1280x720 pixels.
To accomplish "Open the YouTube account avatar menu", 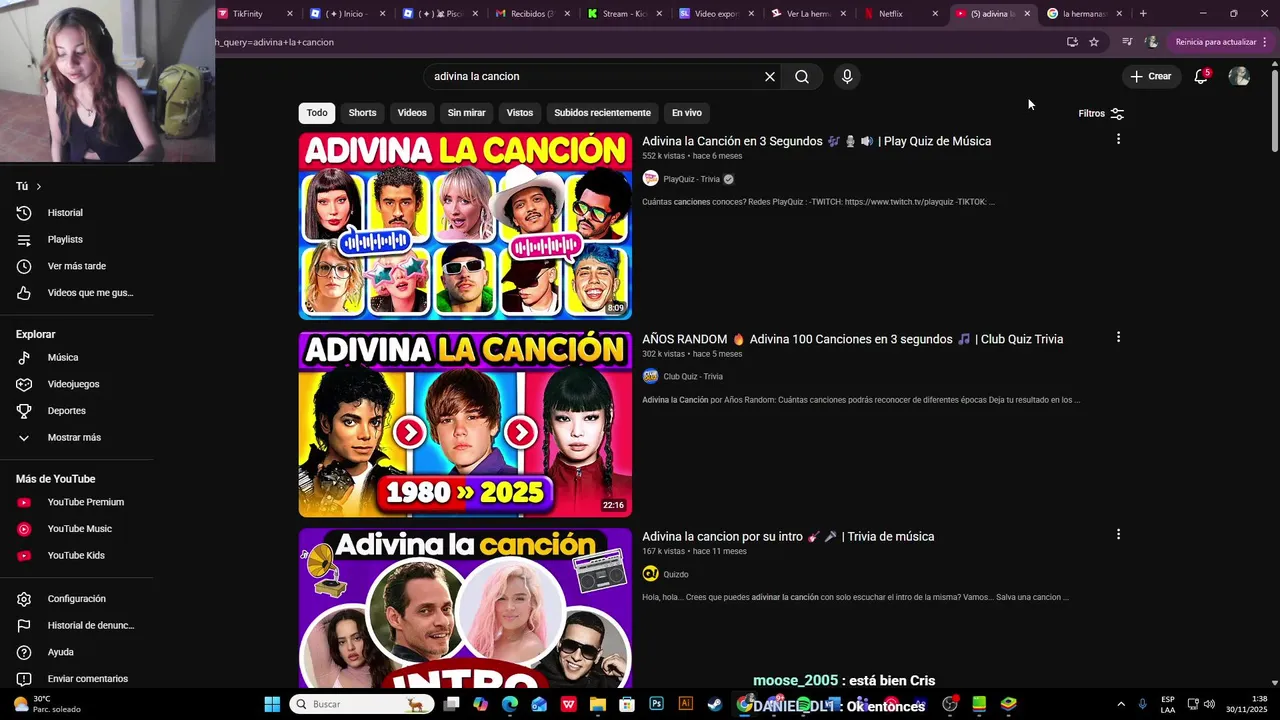I will point(1239,76).
